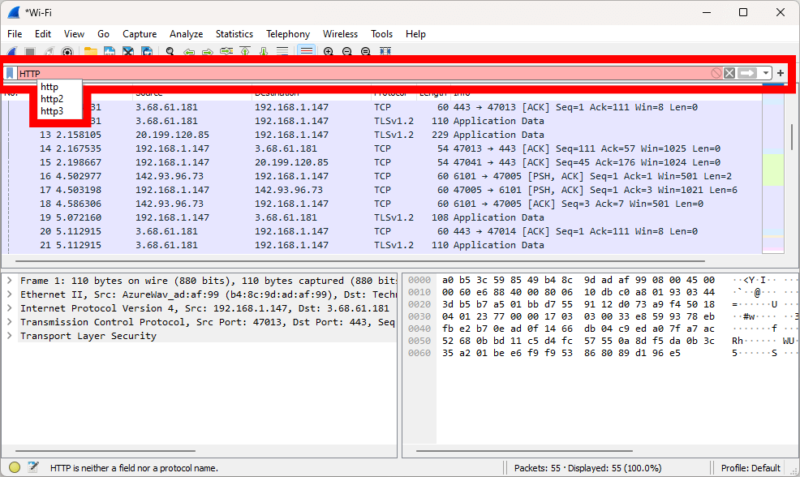Open the Tools menu
This screenshot has height=477, width=800.
pyautogui.click(x=382, y=34)
